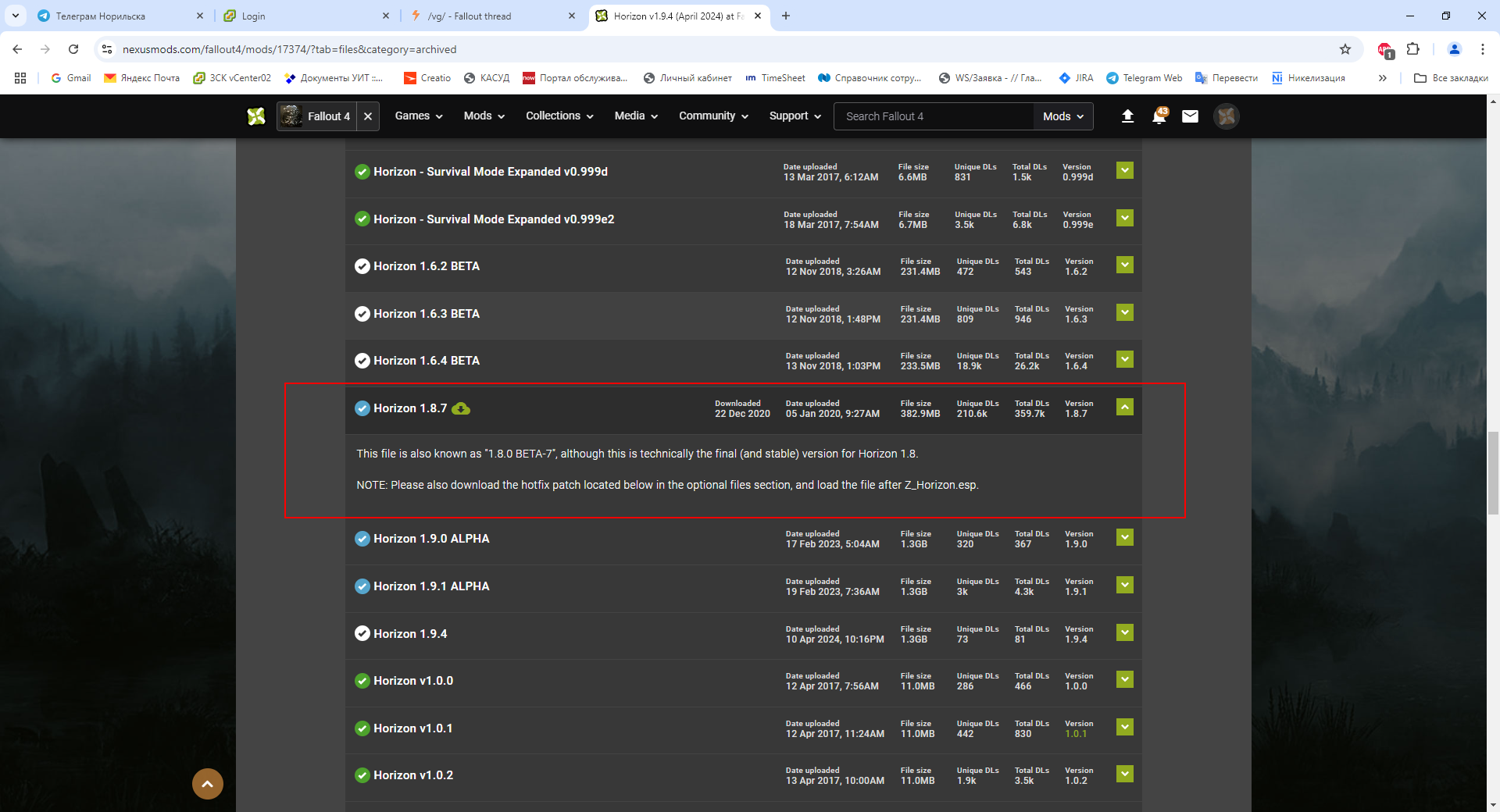Open the messages envelope icon

[x=1190, y=116]
